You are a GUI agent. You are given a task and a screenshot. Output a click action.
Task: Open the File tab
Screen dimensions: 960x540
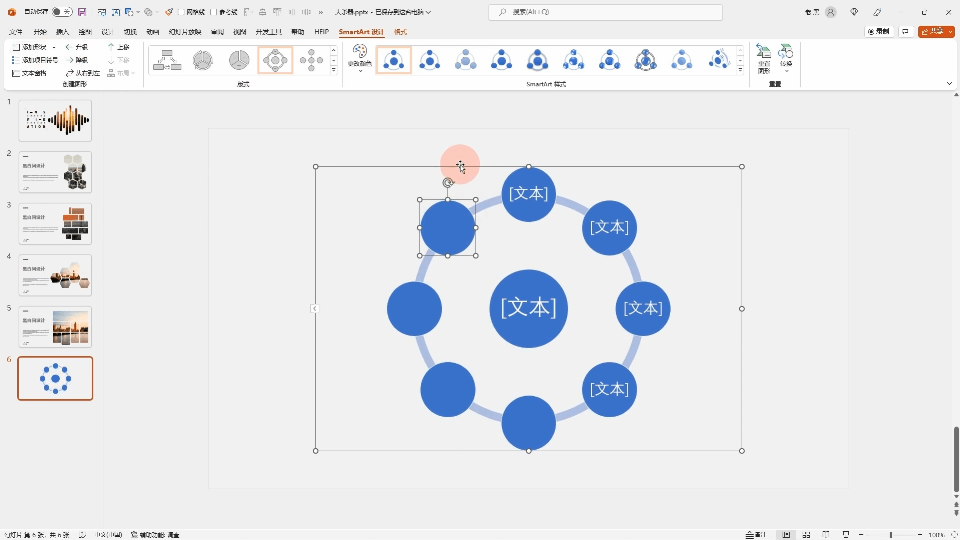click(16, 32)
